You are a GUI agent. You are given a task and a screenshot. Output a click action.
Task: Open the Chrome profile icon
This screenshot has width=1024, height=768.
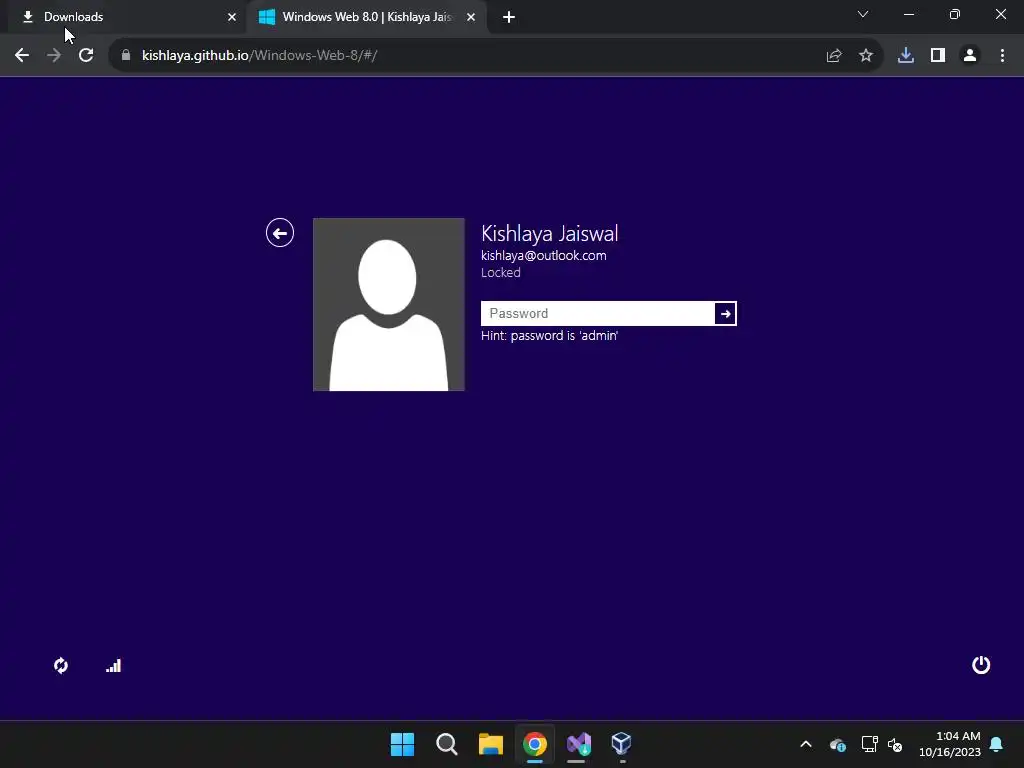click(970, 56)
